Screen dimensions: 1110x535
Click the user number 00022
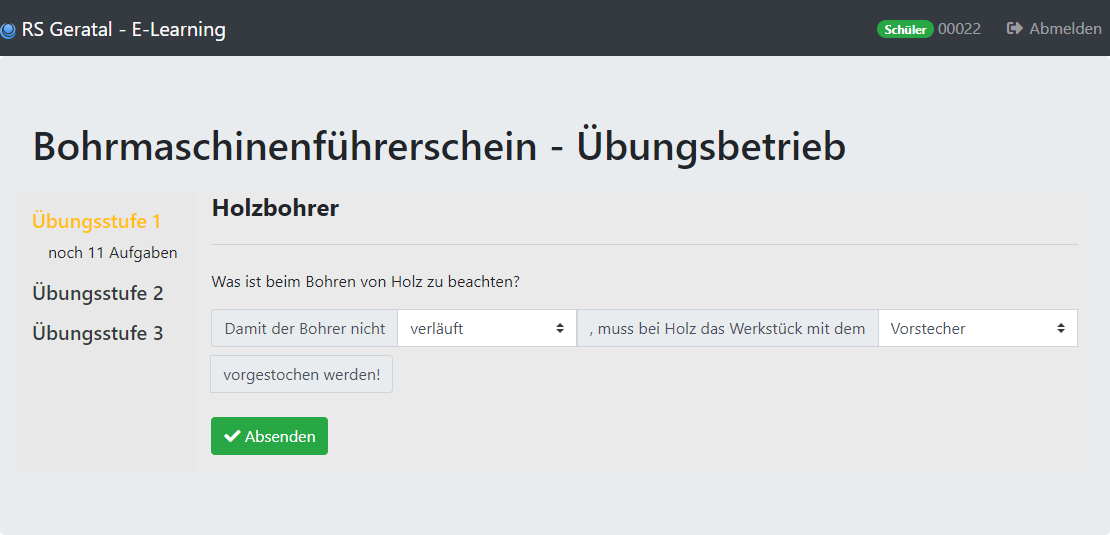(959, 29)
